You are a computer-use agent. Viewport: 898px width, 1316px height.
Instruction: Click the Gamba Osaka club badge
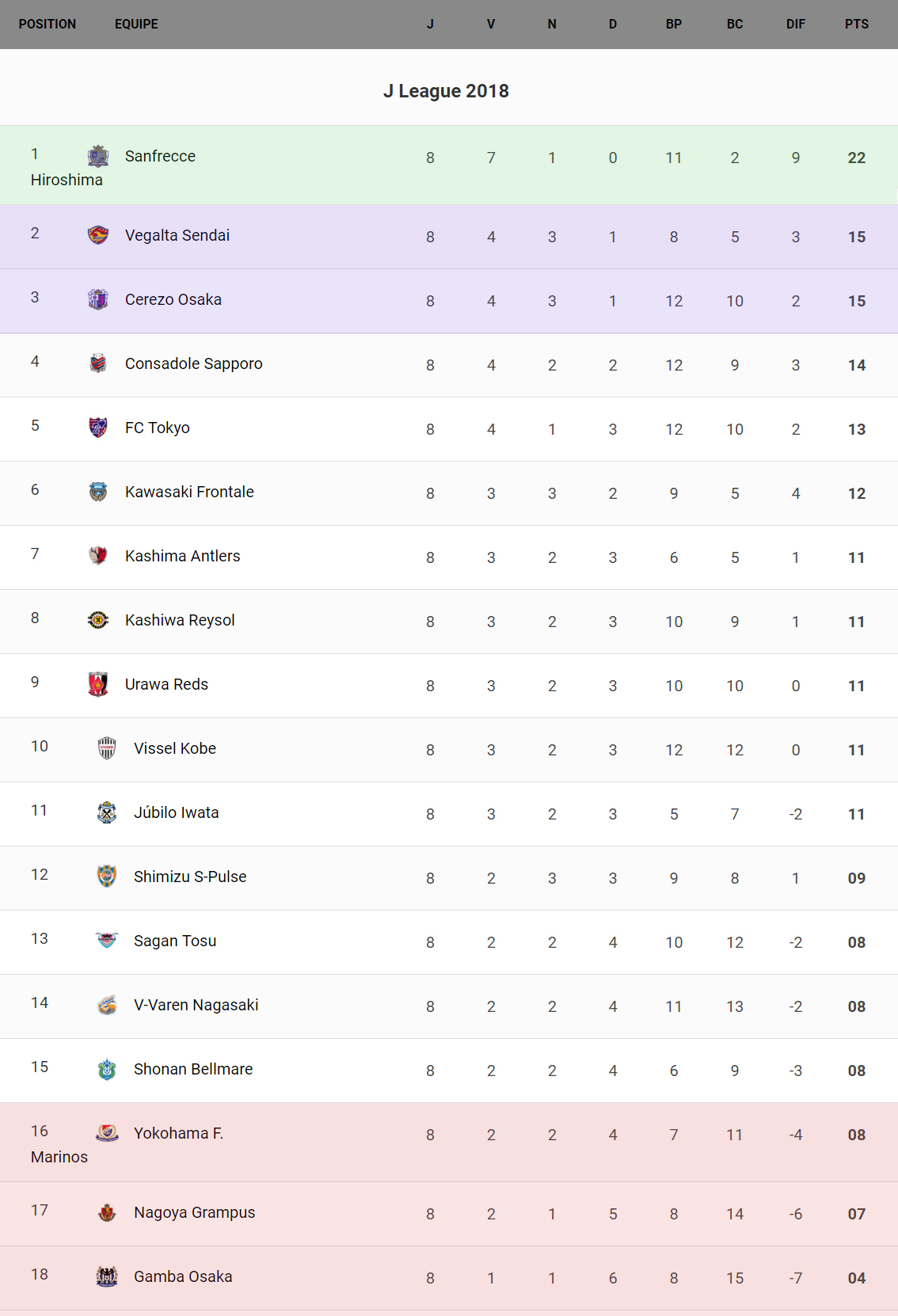point(107,1276)
